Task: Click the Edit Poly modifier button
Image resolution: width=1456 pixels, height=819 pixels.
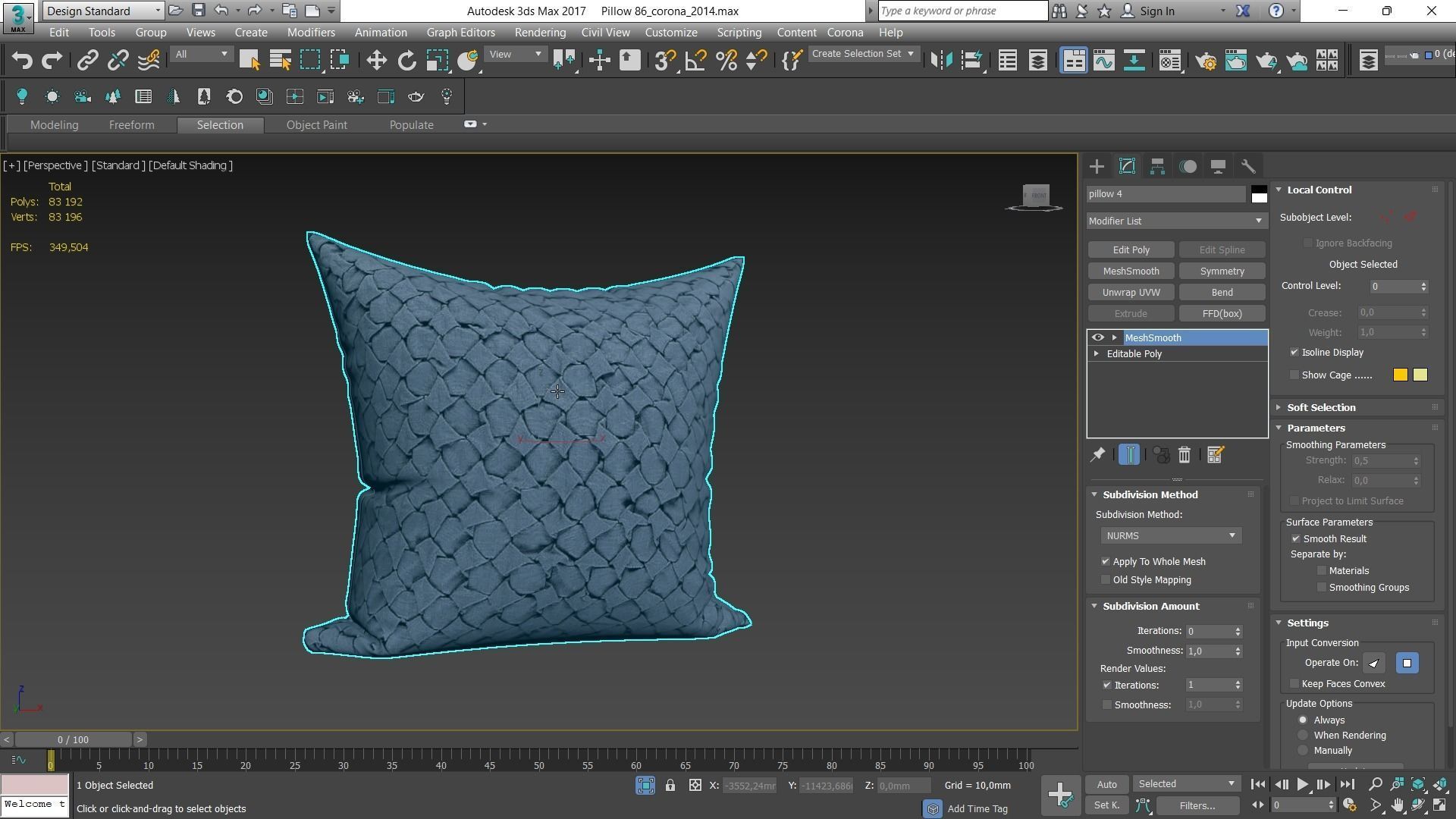Action: pyautogui.click(x=1131, y=250)
